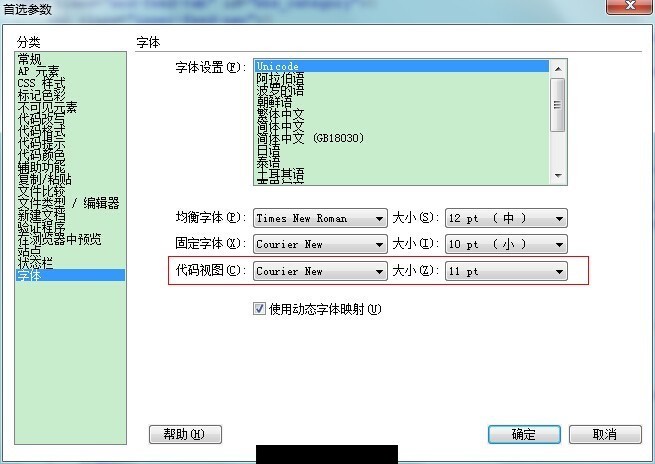Click scroll down arrow in font list
Viewport: 655px width, 464px height.
[x=558, y=176]
